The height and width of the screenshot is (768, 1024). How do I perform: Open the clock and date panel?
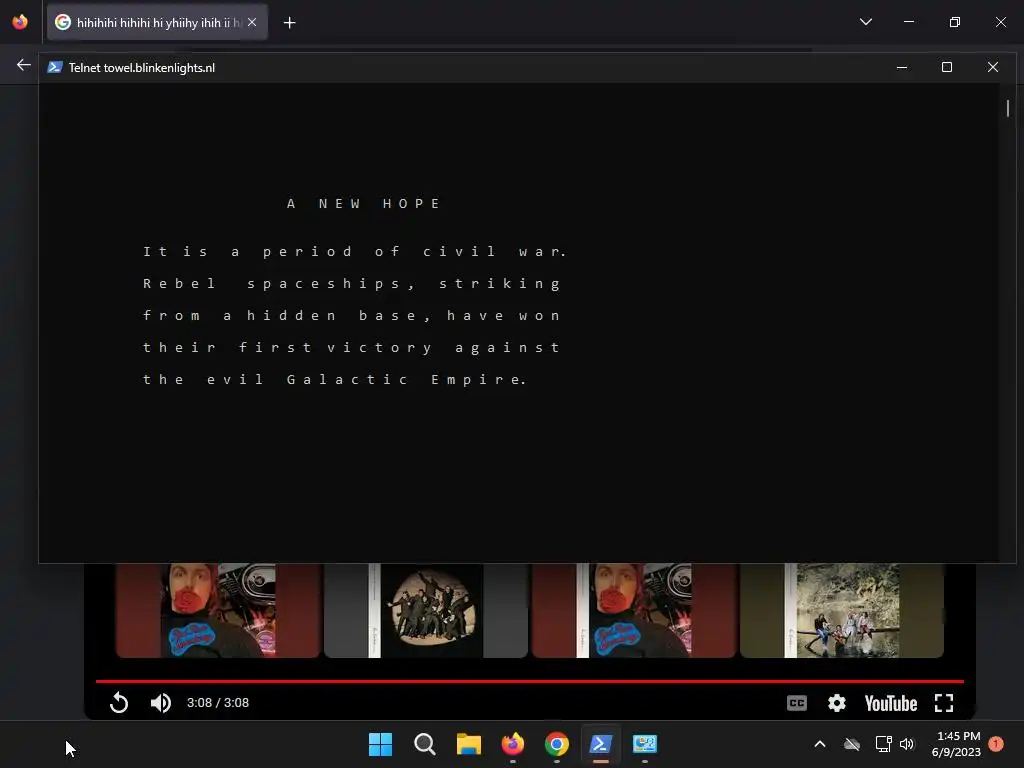956,744
